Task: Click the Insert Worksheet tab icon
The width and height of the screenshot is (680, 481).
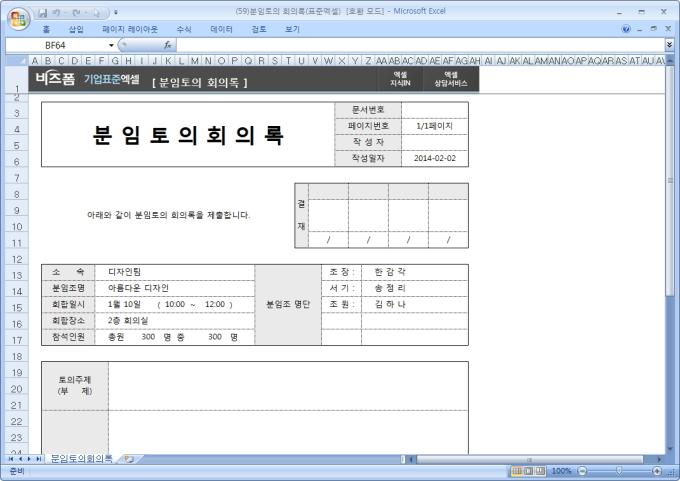Action: [129, 459]
